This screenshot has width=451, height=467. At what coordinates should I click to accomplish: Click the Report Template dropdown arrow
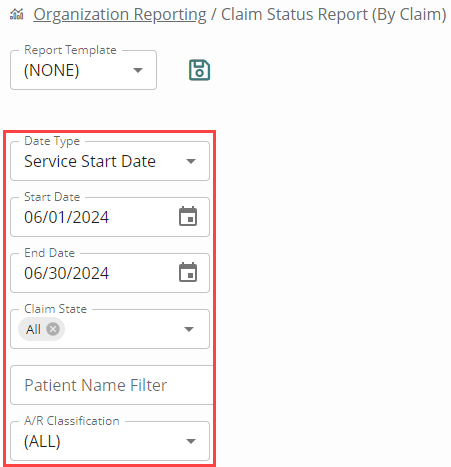click(x=138, y=70)
